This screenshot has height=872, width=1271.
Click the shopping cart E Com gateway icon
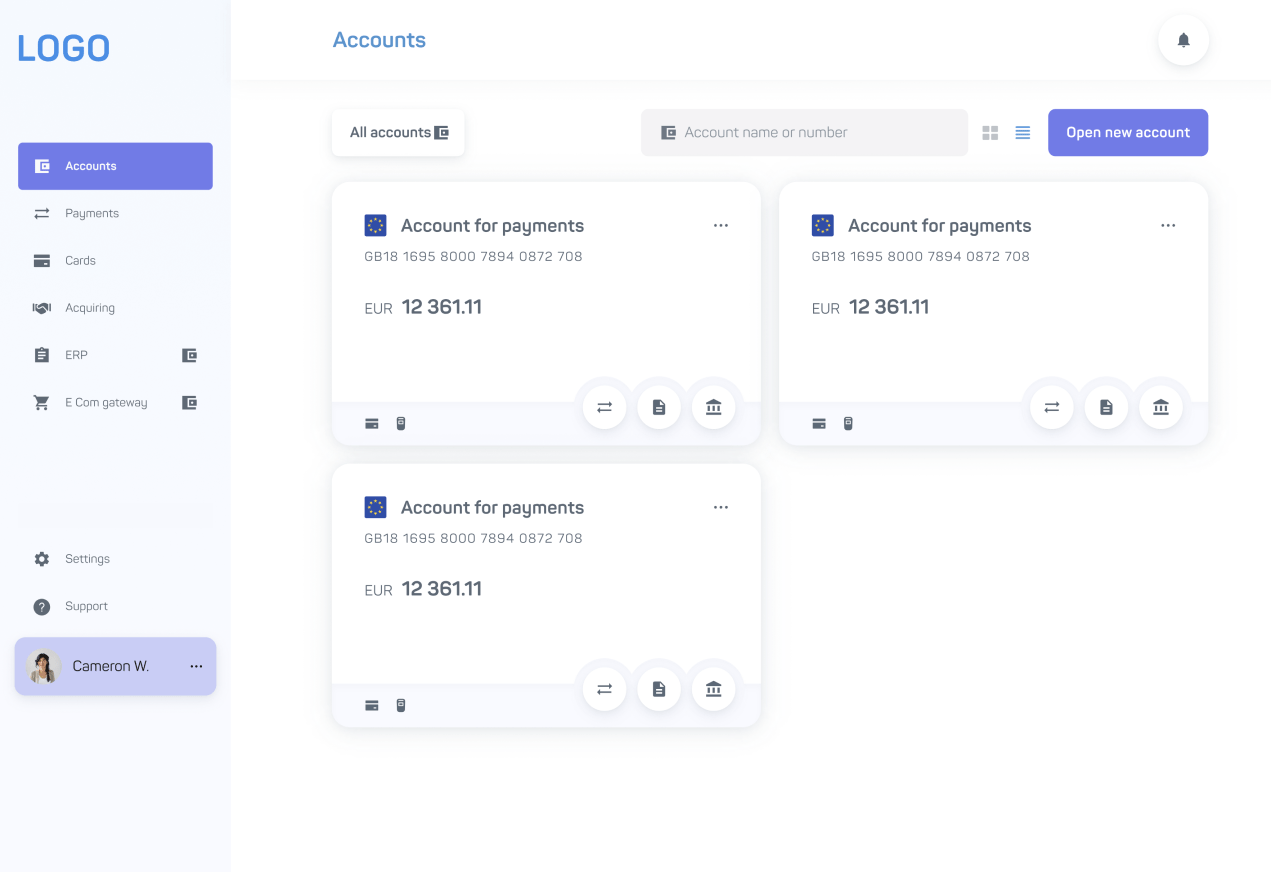pos(41,402)
